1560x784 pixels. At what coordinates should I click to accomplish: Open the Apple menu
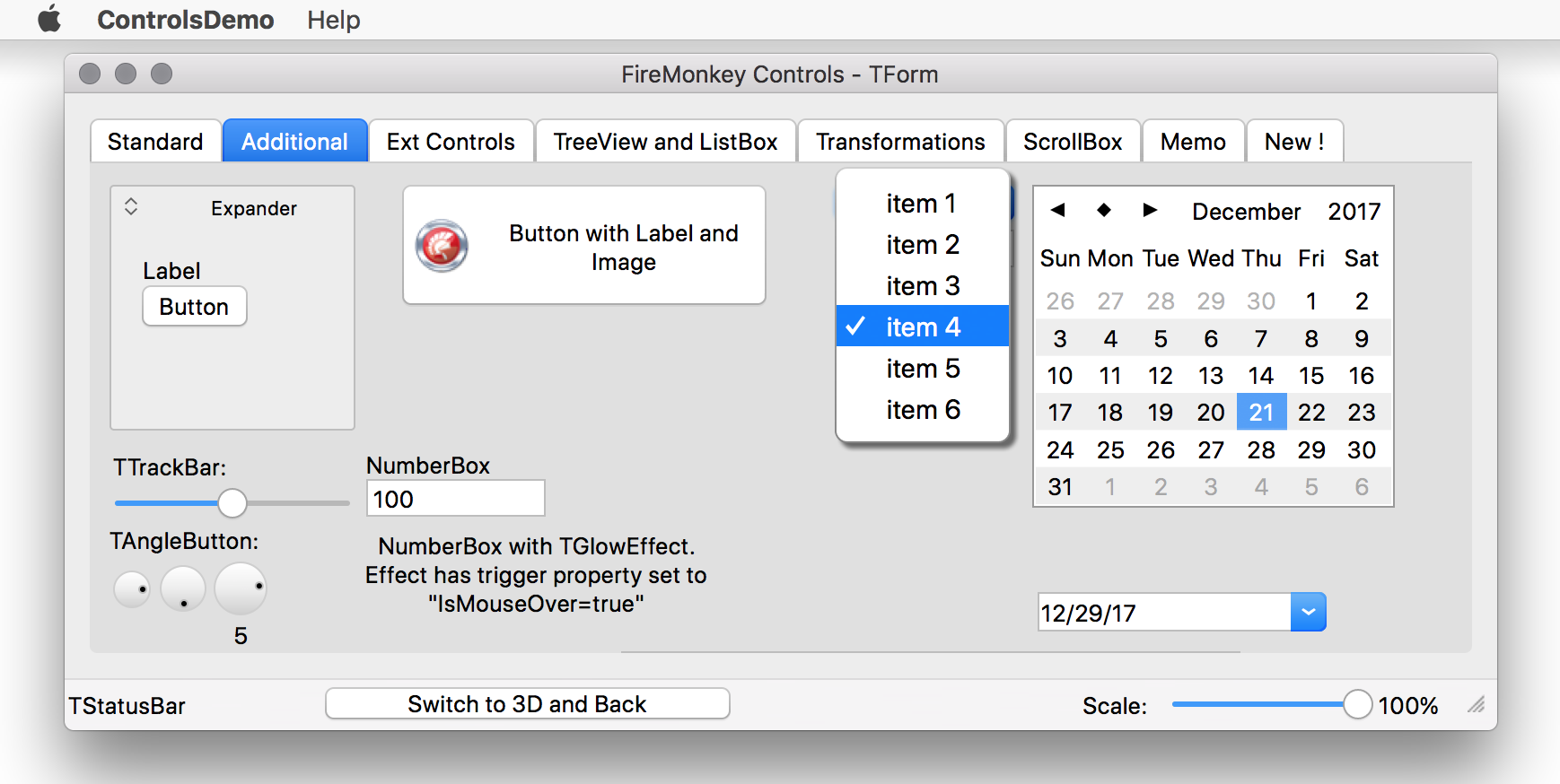pos(49,19)
